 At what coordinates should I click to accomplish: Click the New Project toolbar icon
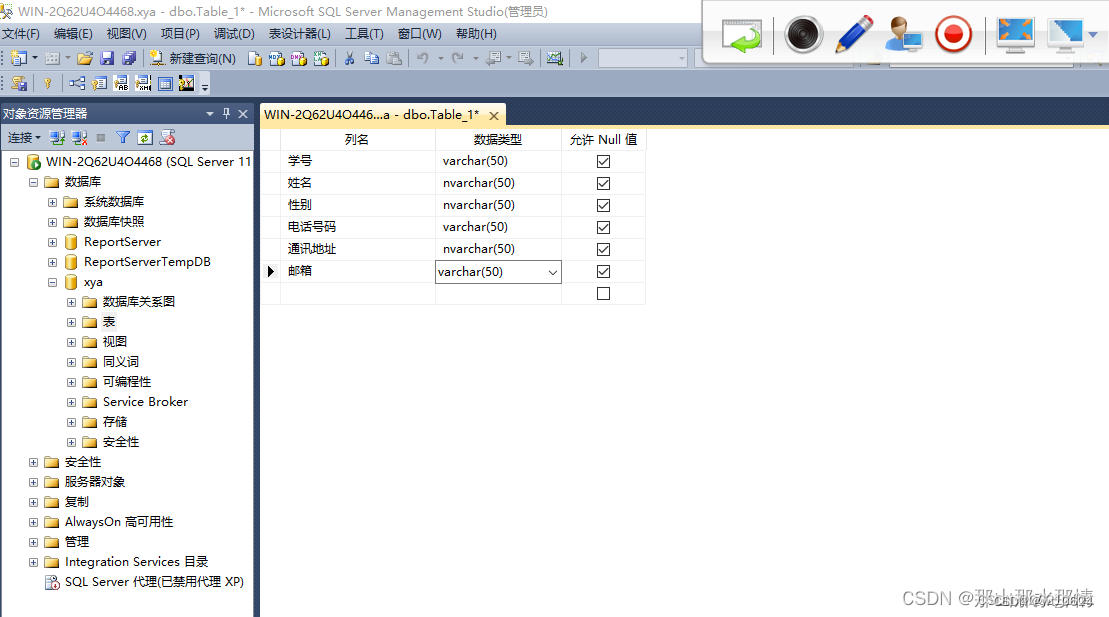(x=19, y=58)
